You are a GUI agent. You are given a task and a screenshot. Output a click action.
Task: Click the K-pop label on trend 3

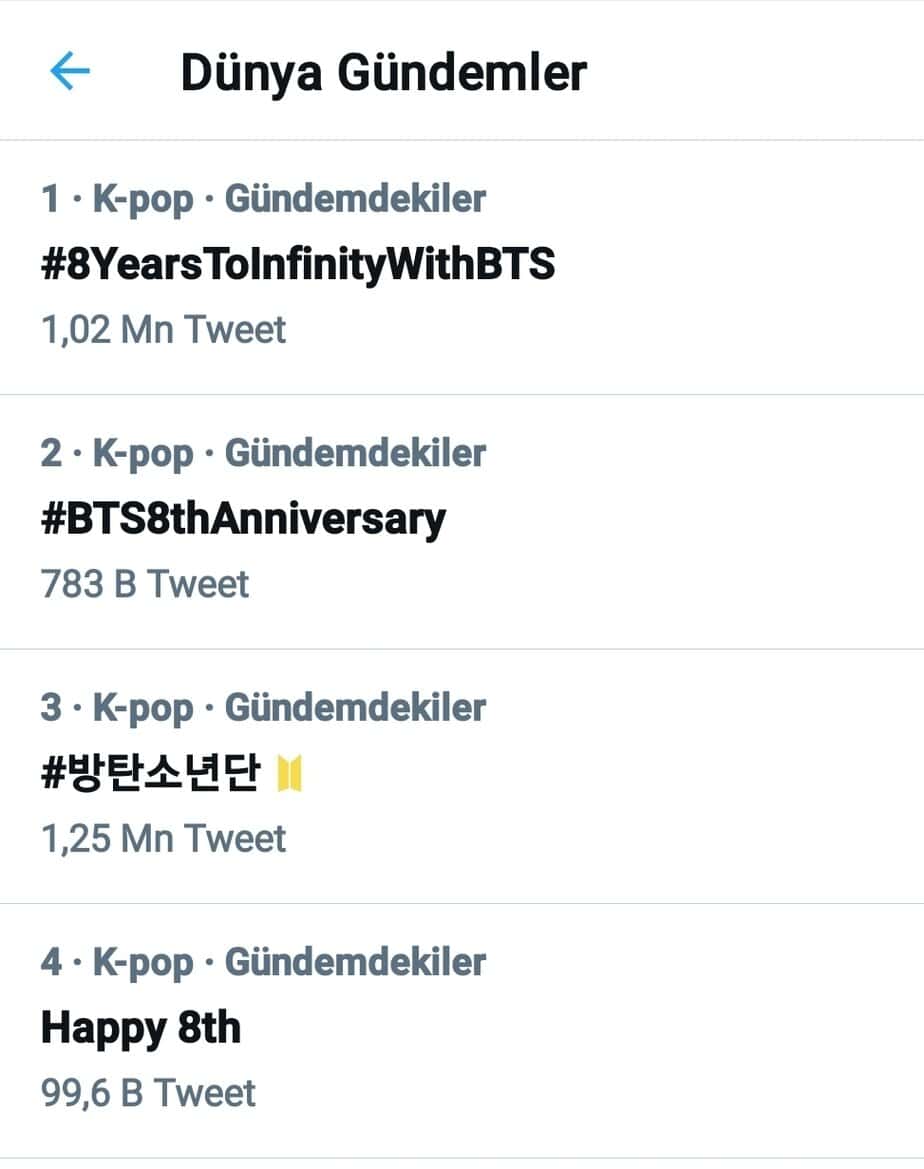pyautogui.click(x=143, y=707)
